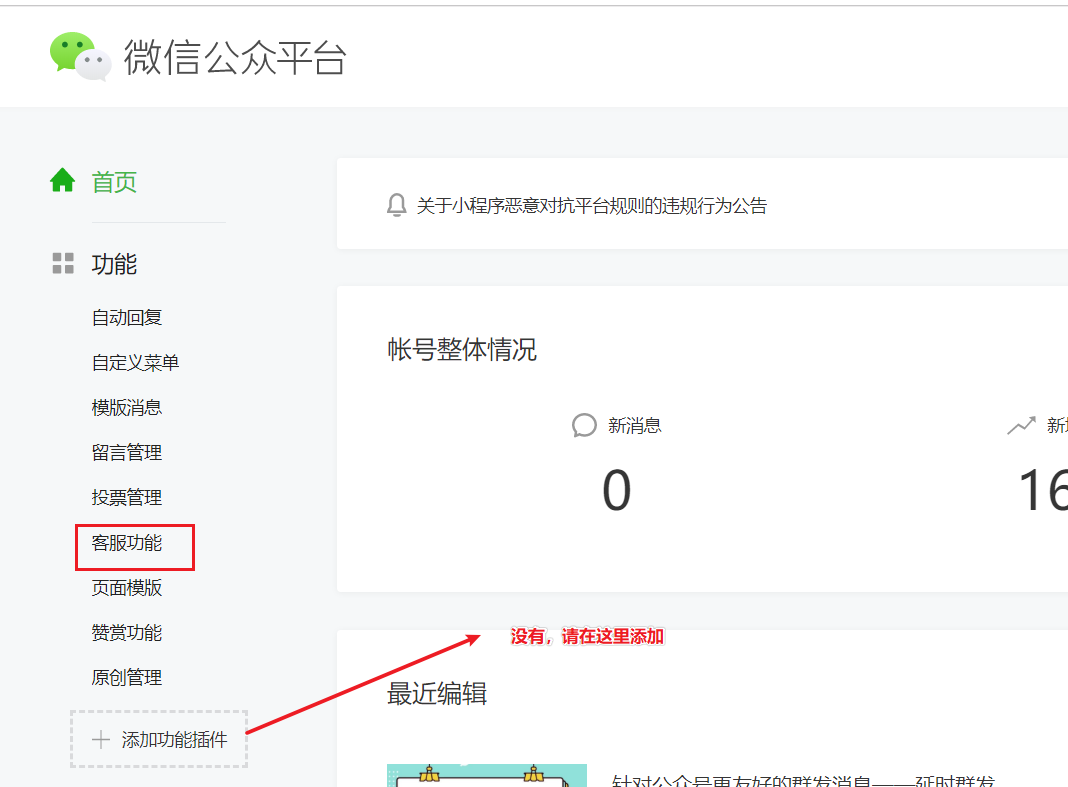
Task: Click the green home icon
Action: (x=63, y=181)
